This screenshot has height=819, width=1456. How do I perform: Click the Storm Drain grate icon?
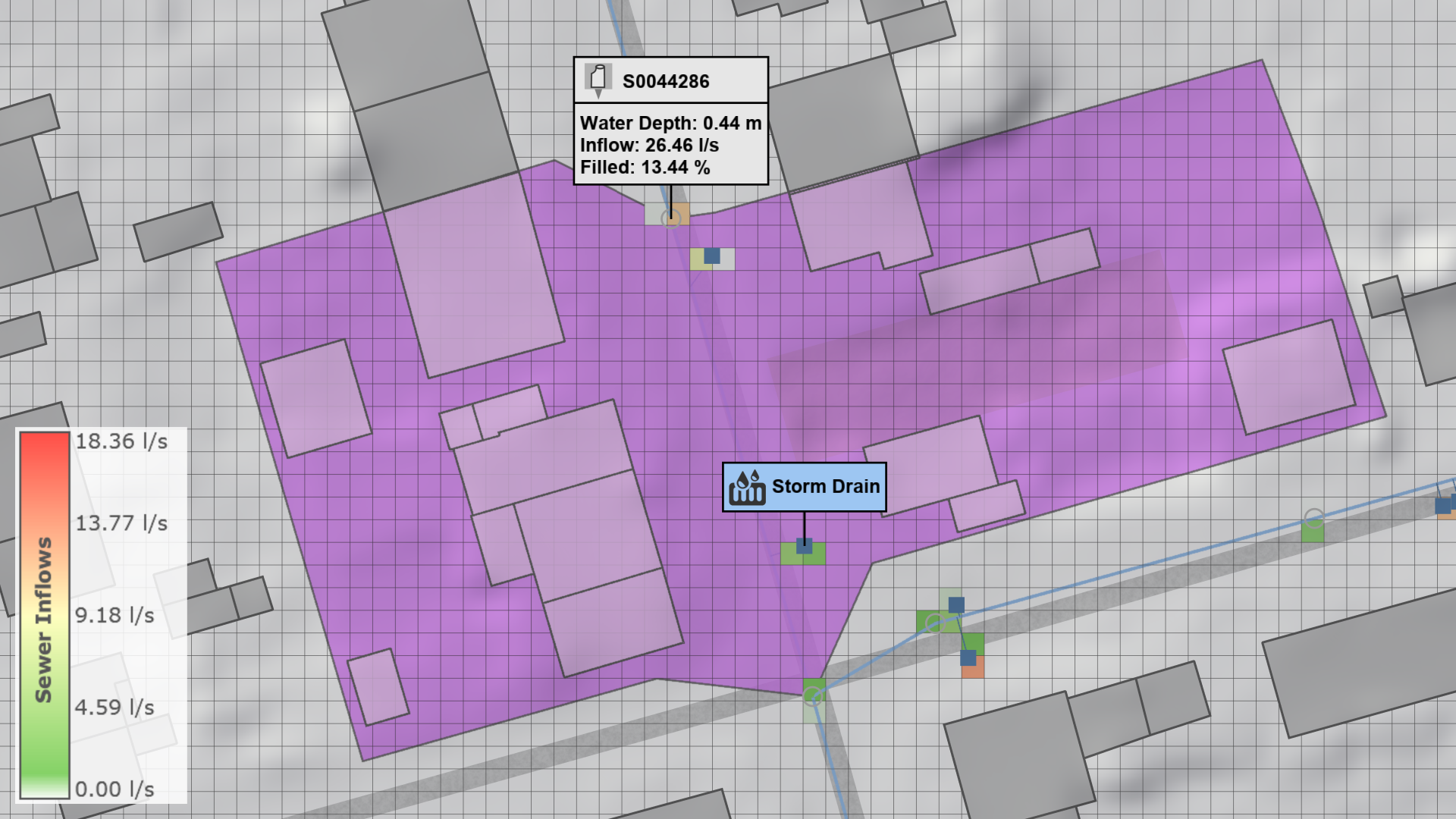click(746, 488)
